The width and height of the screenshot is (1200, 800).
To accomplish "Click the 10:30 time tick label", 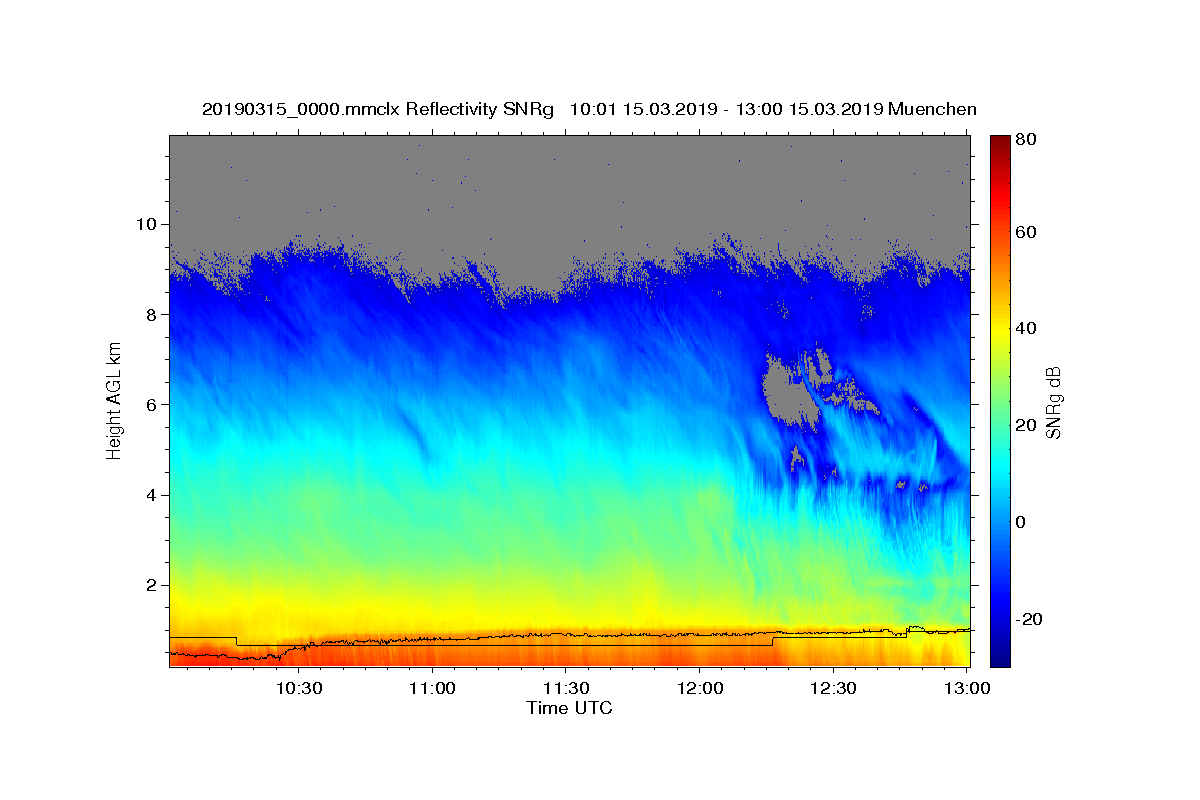I will pos(298,688).
